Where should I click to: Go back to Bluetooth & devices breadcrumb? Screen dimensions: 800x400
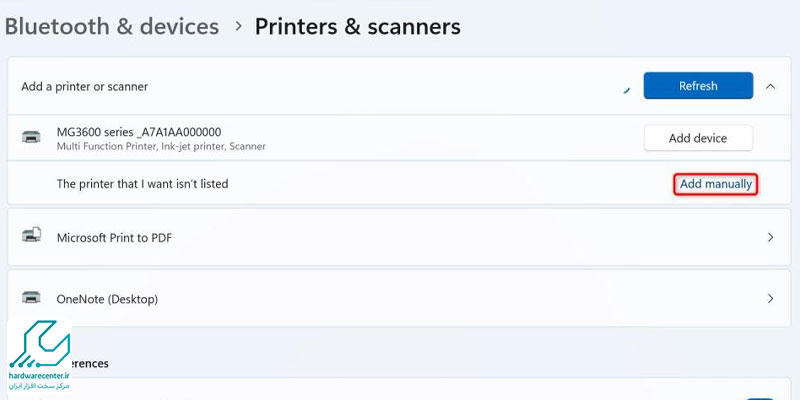point(112,27)
